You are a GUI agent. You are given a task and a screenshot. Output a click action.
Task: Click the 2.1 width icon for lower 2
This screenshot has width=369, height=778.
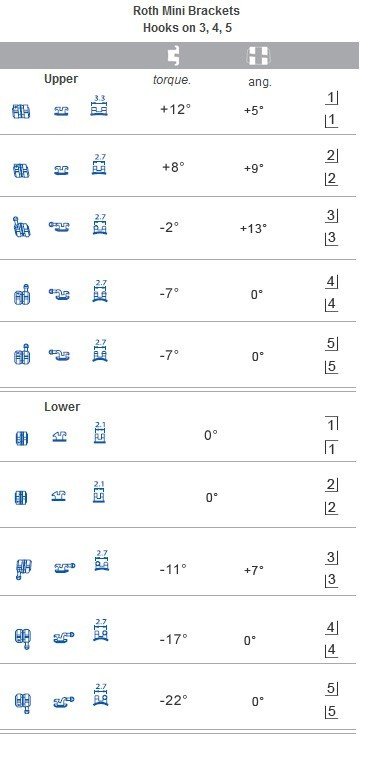click(x=99, y=492)
